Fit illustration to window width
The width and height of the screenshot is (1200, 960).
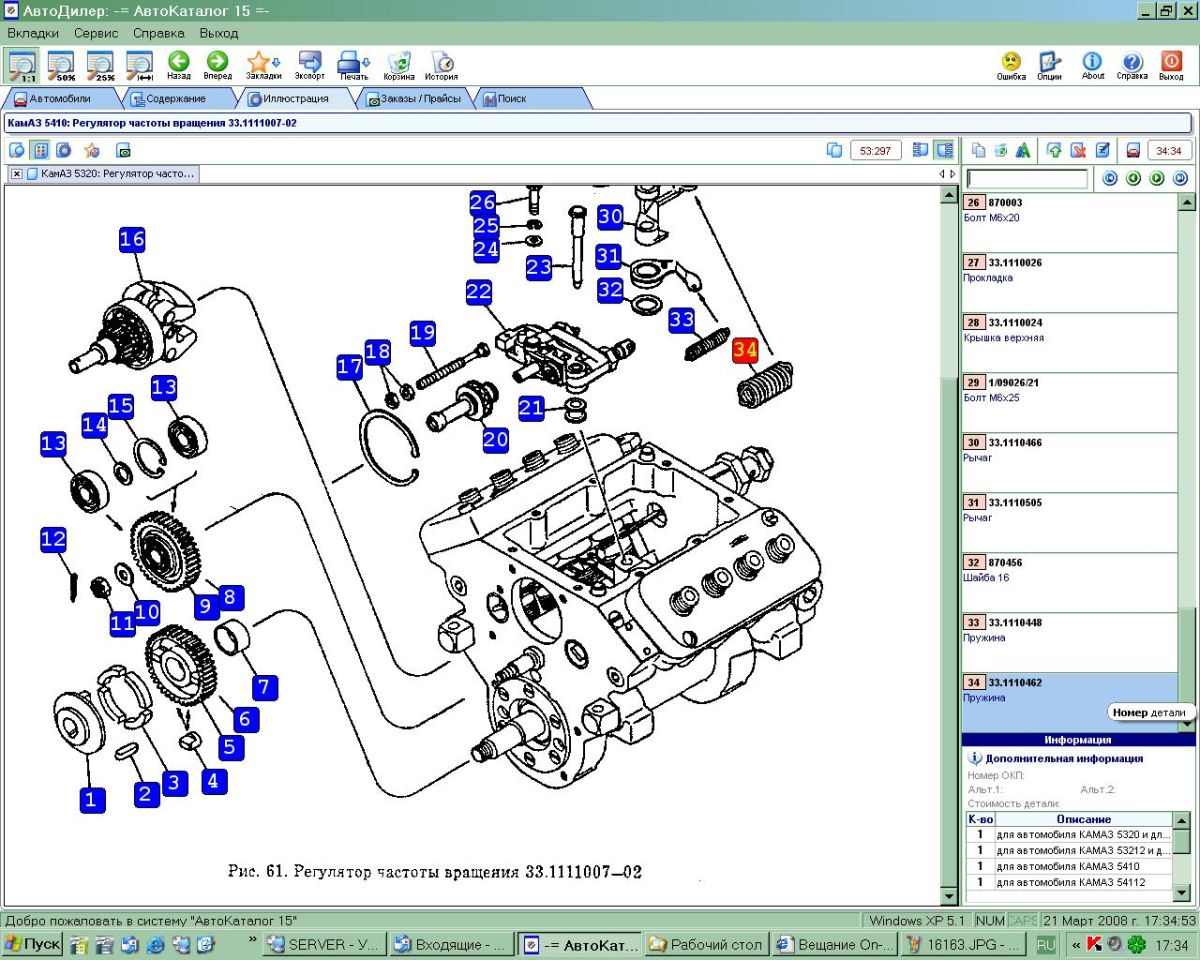tap(139, 65)
